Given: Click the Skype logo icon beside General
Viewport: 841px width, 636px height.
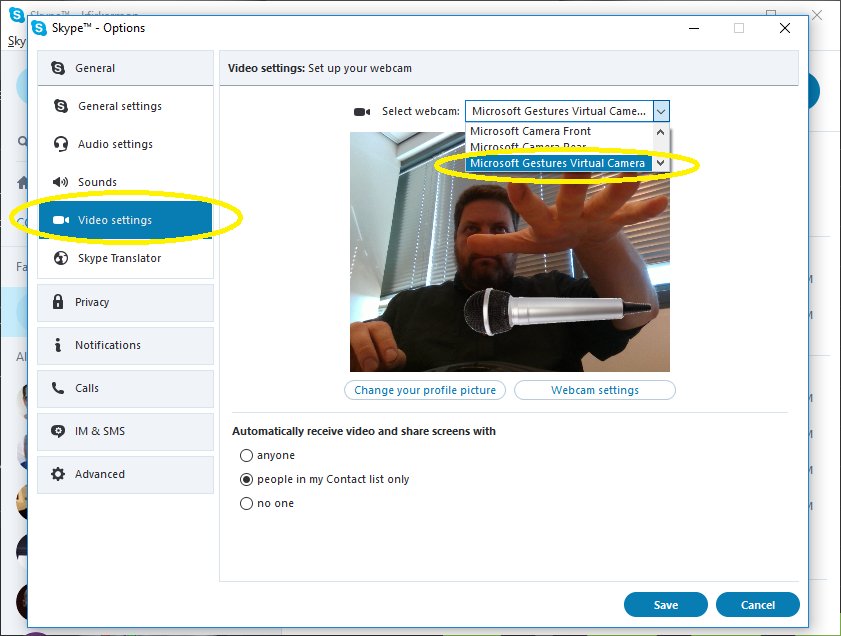Looking at the screenshot, I should tap(58, 68).
